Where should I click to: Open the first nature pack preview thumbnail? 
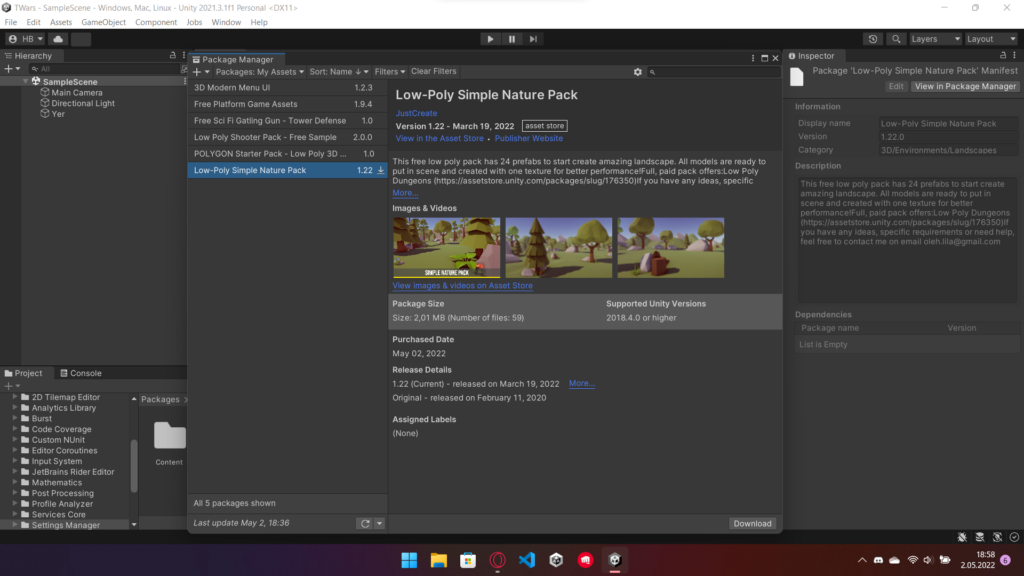445,247
